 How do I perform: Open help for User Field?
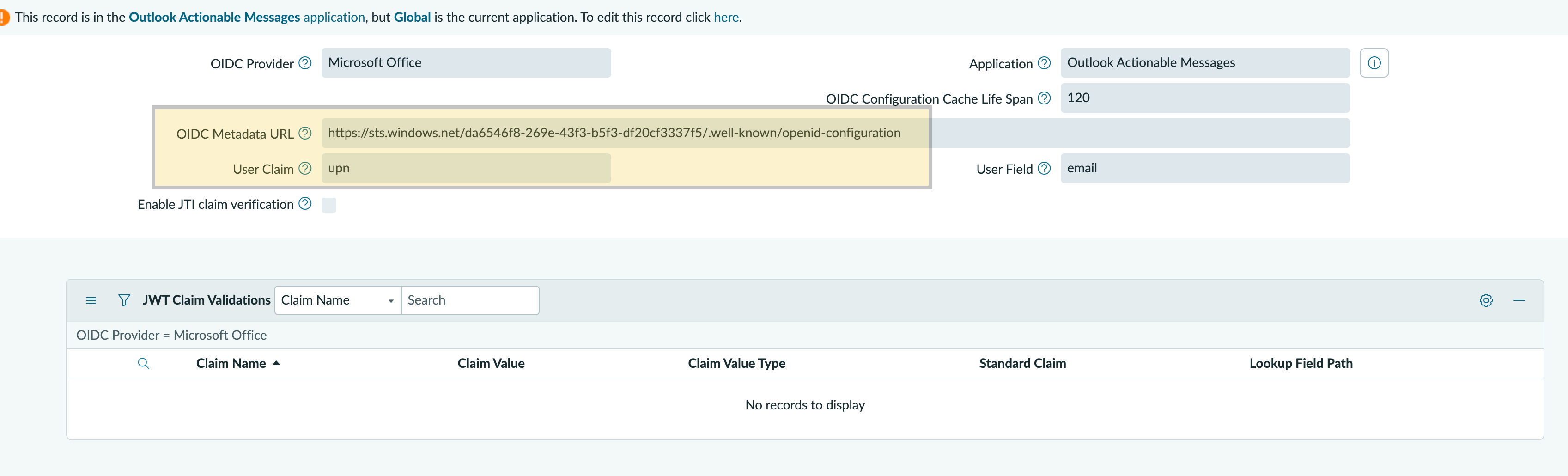click(1044, 169)
